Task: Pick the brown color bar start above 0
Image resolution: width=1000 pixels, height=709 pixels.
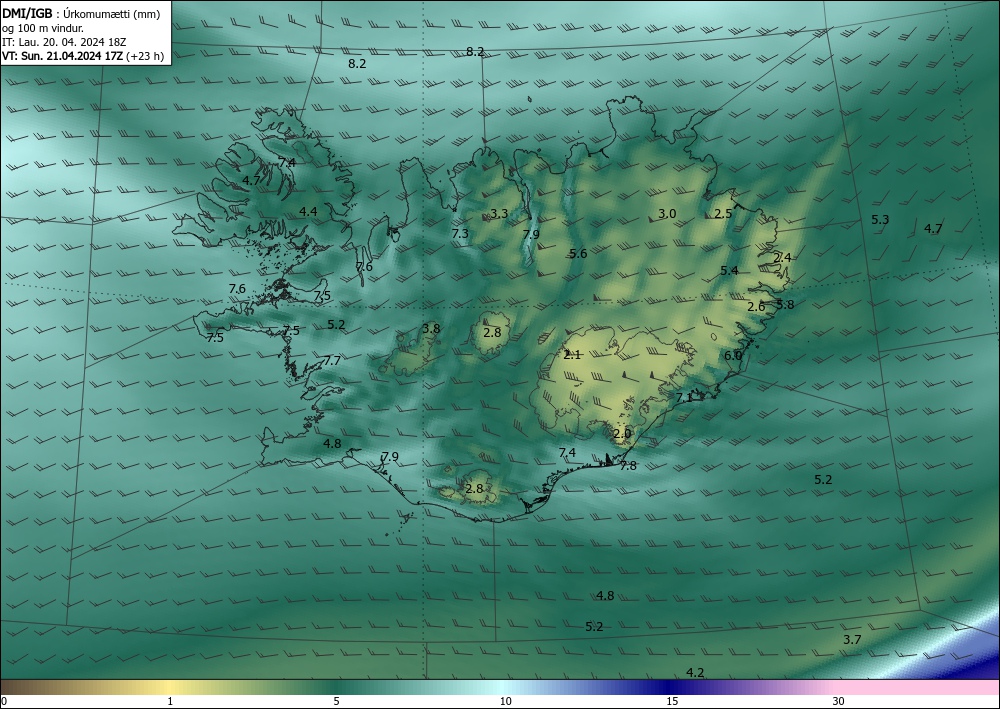Action: coord(13,687)
